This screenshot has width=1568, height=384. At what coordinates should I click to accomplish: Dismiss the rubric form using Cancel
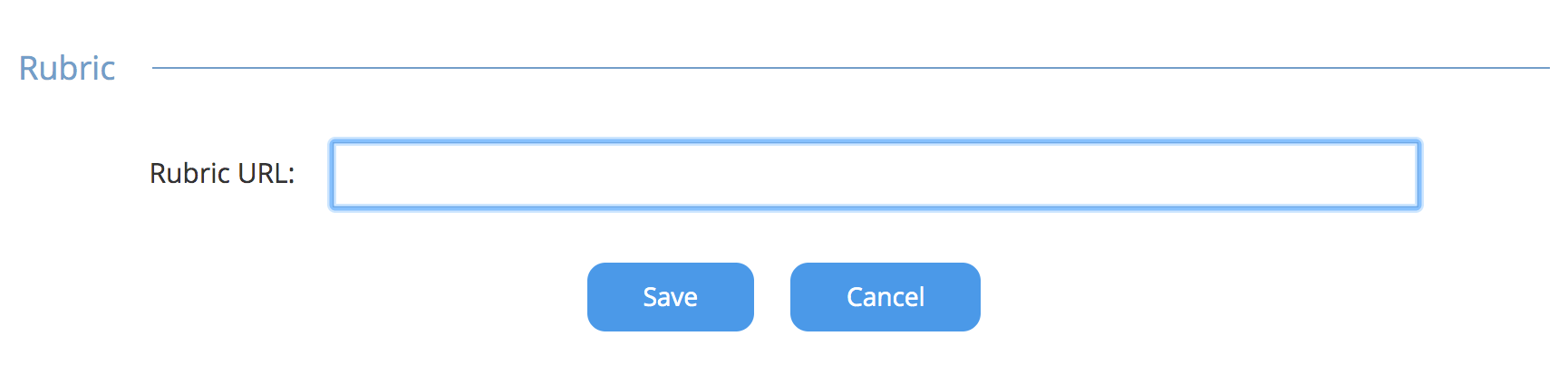click(x=885, y=297)
